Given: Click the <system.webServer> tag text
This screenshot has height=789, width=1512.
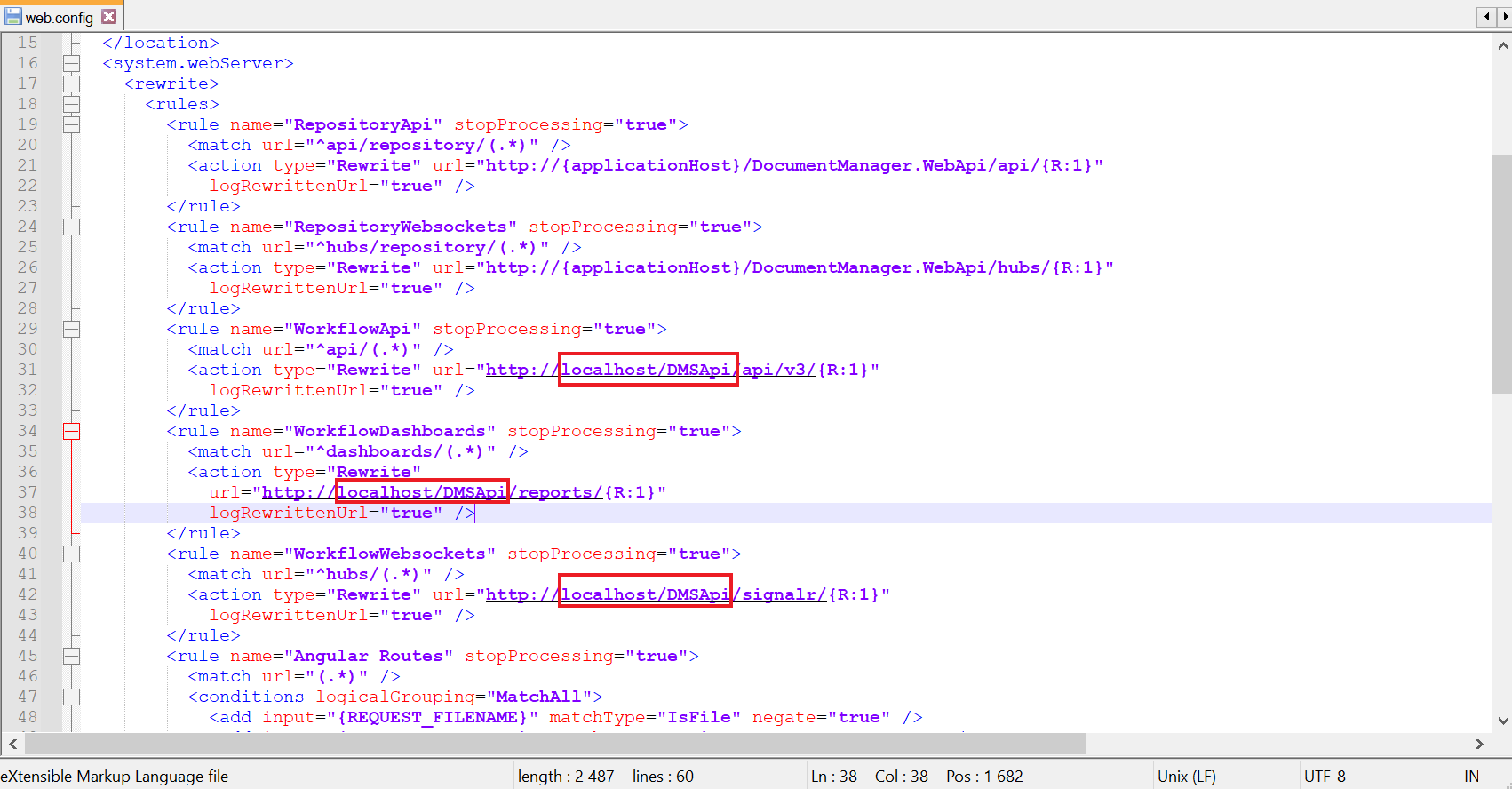Looking at the screenshot, I should click(198, 63).
